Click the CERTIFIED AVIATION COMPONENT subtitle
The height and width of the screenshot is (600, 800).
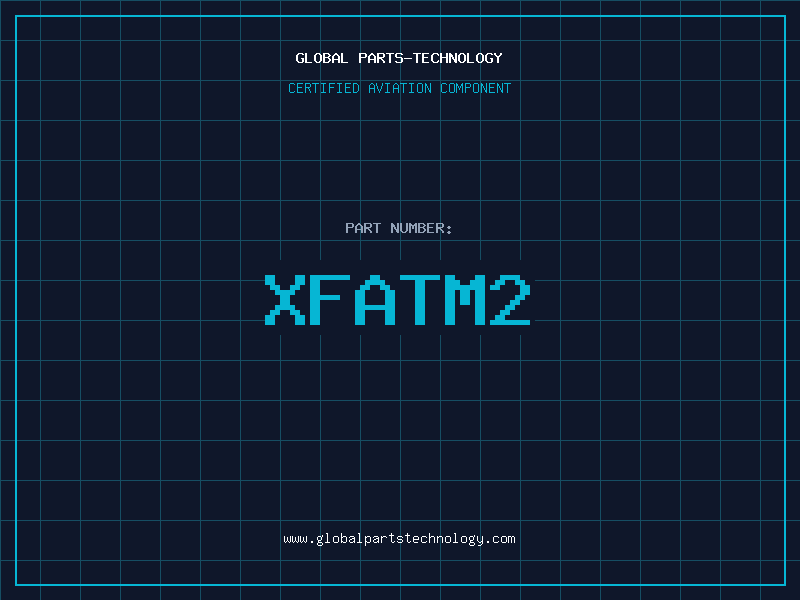(x=399, y=88)
